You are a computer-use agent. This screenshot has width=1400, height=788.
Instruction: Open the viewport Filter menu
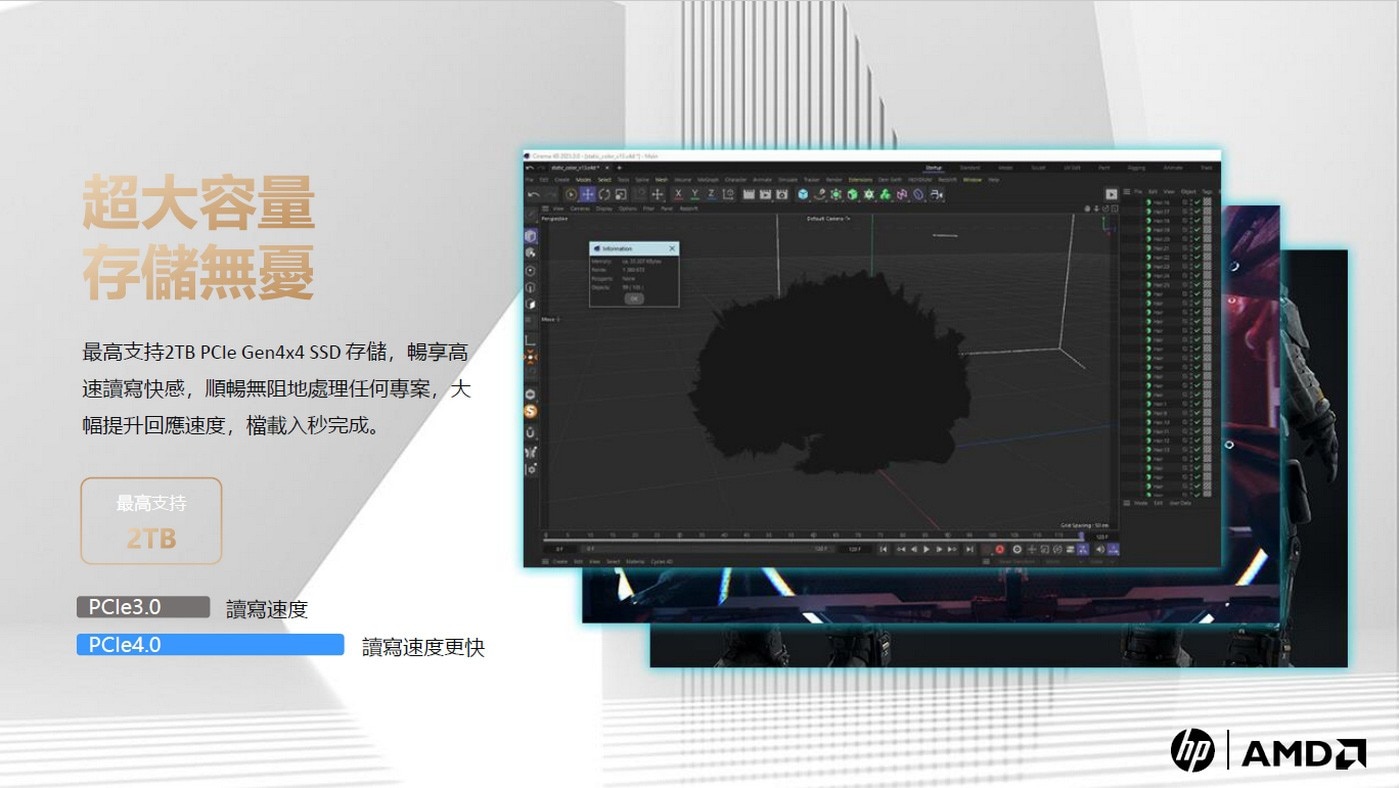pyautogui.click(x=648, y=209)
